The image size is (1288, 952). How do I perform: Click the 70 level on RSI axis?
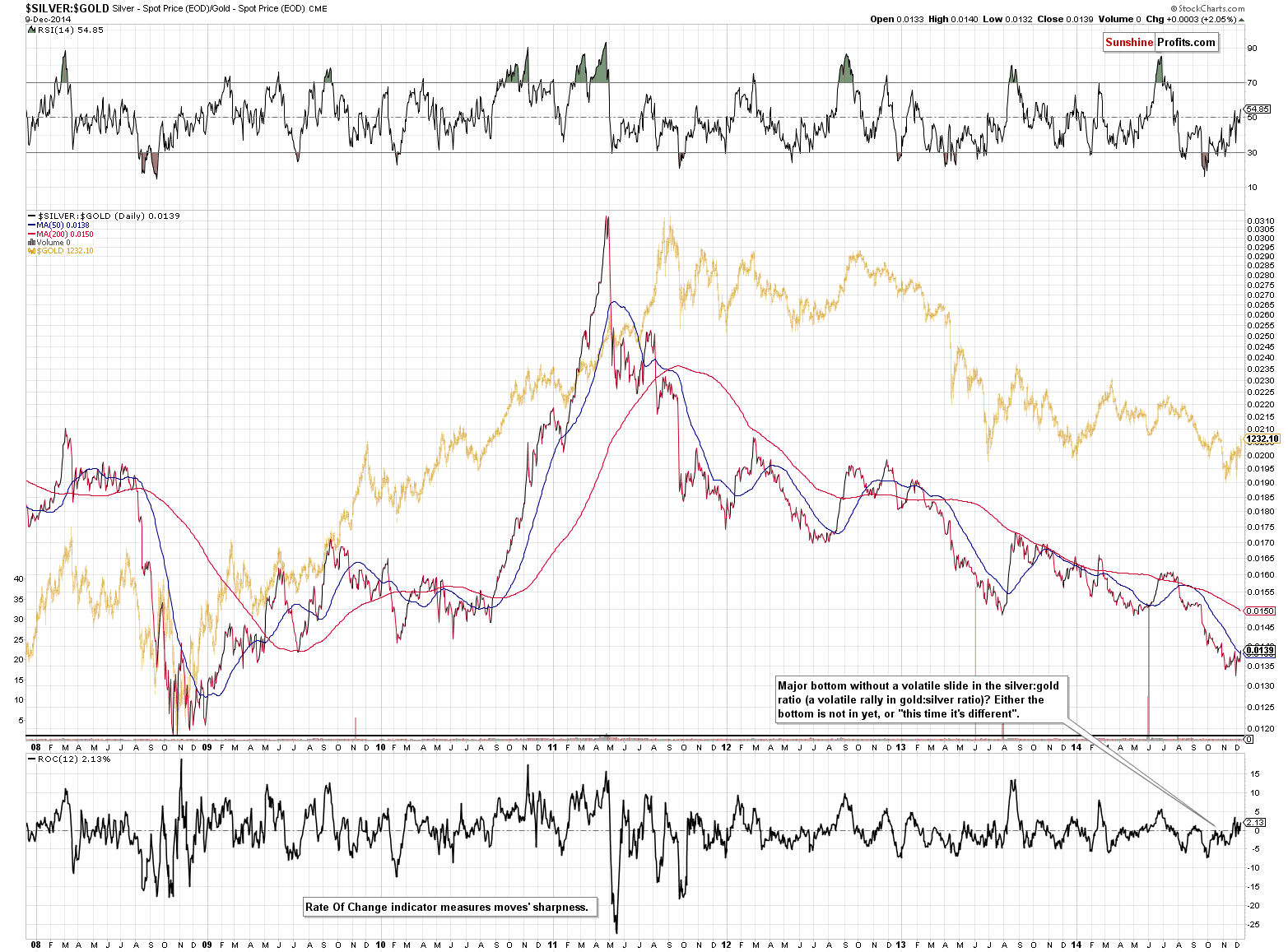[x=1253, y=83]
